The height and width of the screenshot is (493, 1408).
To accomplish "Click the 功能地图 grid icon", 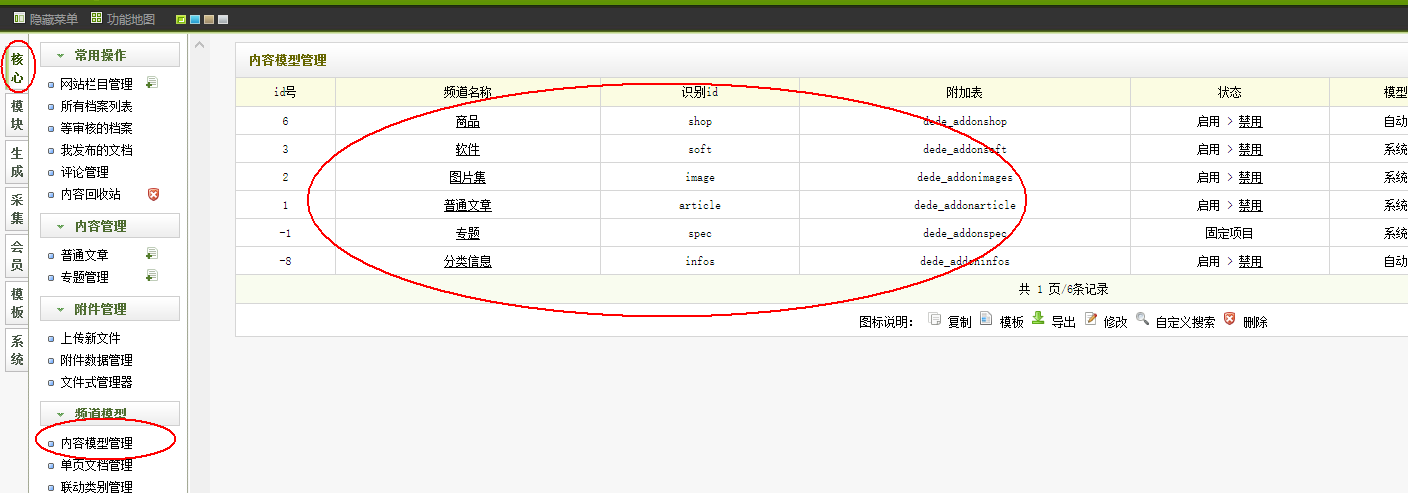I will 96,18.
